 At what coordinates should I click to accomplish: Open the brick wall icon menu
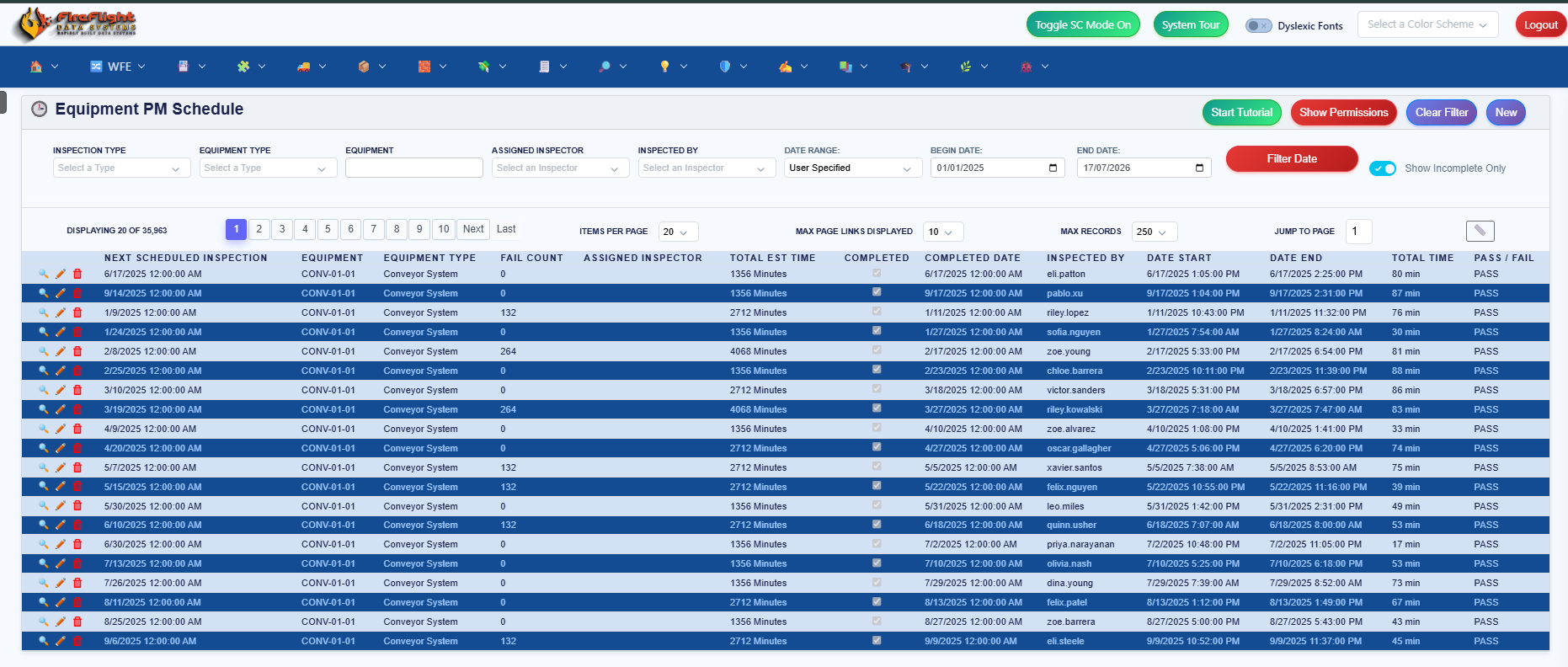[432, 67]
